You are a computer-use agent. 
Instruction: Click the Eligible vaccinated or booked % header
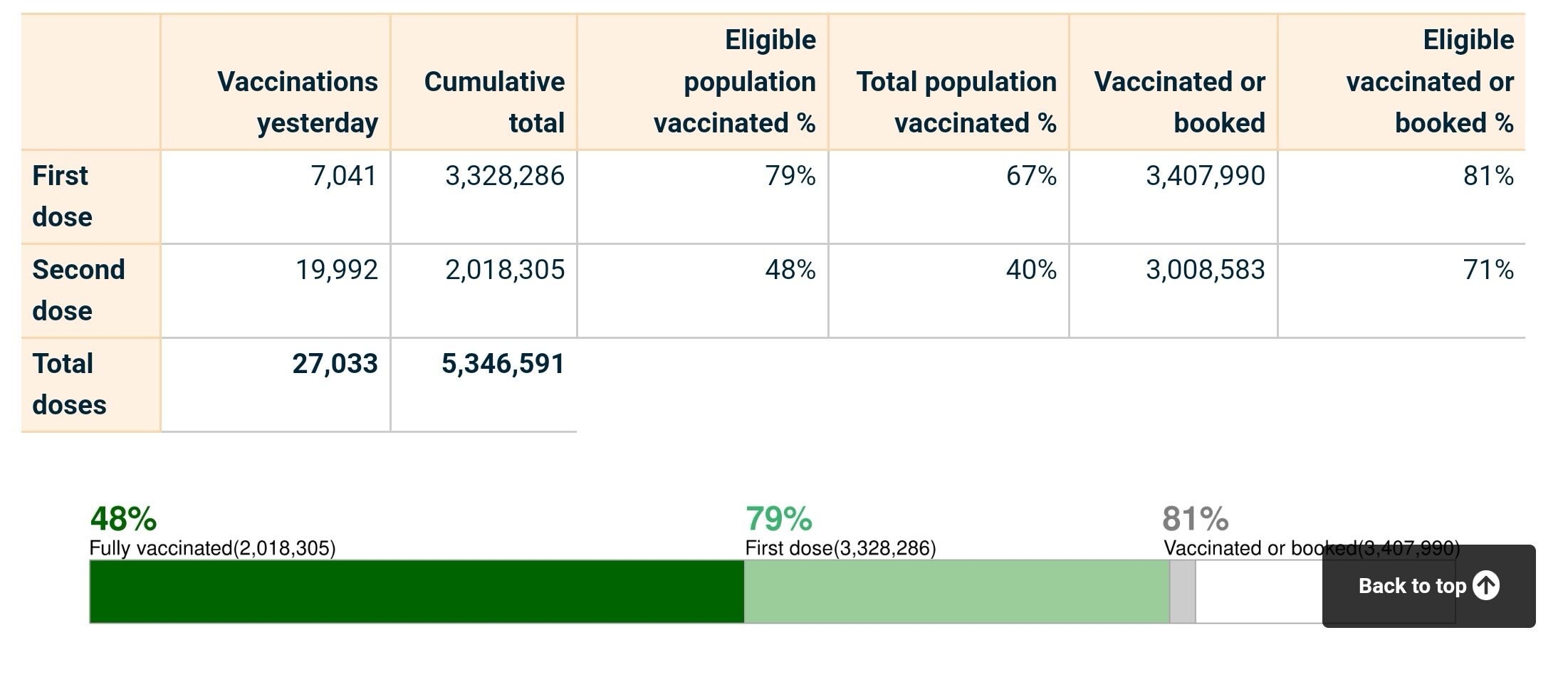1429,81
